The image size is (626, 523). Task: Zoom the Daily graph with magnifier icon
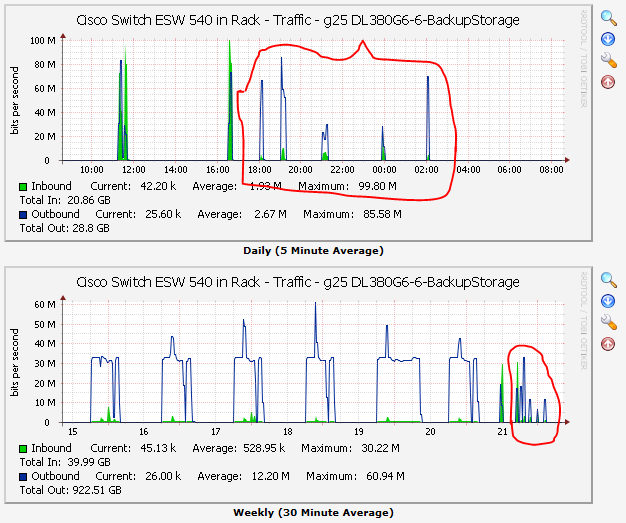608,18
